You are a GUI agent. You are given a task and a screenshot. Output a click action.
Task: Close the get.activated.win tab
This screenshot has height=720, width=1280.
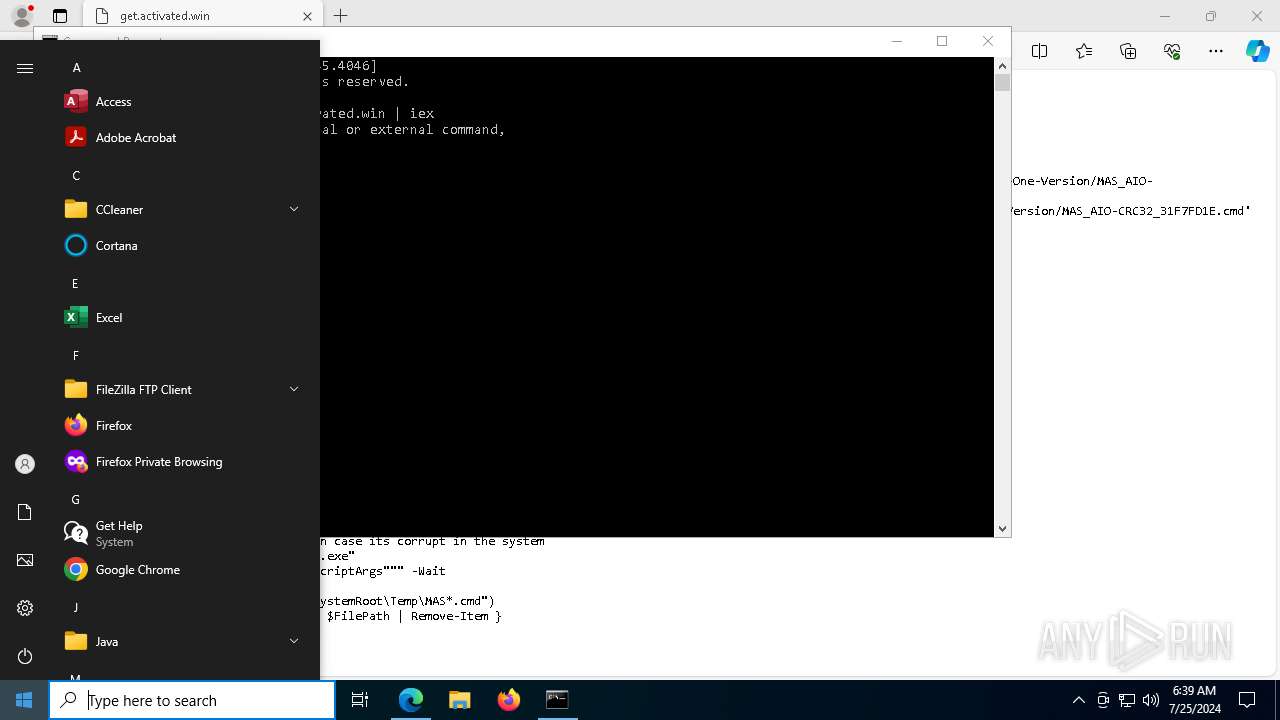click(307, 16)
